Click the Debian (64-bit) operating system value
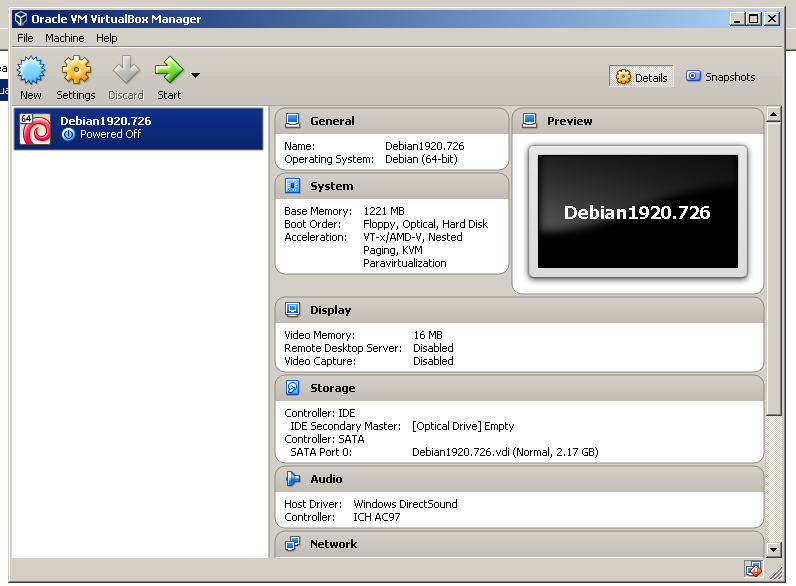Screen dimensions: 796x586 coord(421,159)
